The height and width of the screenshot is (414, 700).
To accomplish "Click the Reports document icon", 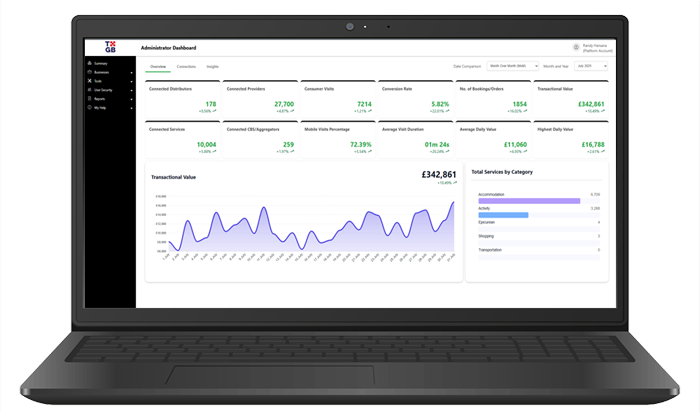I will (x=89, y=99).
